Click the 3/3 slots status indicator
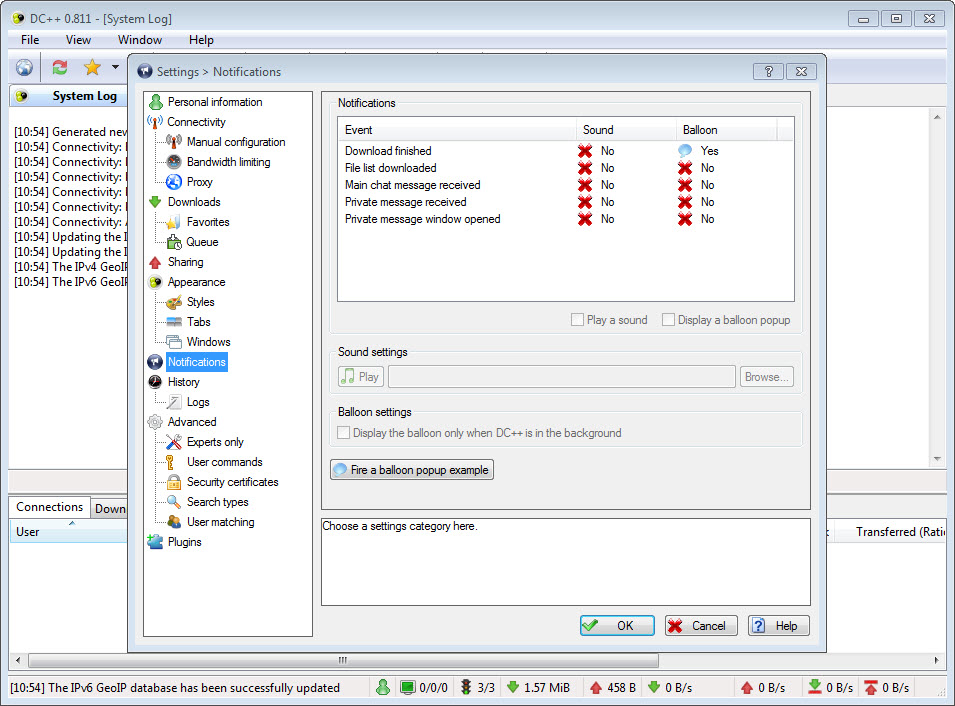Image resolution: width=955 pixels, height=706 pixels. (478, 688)
